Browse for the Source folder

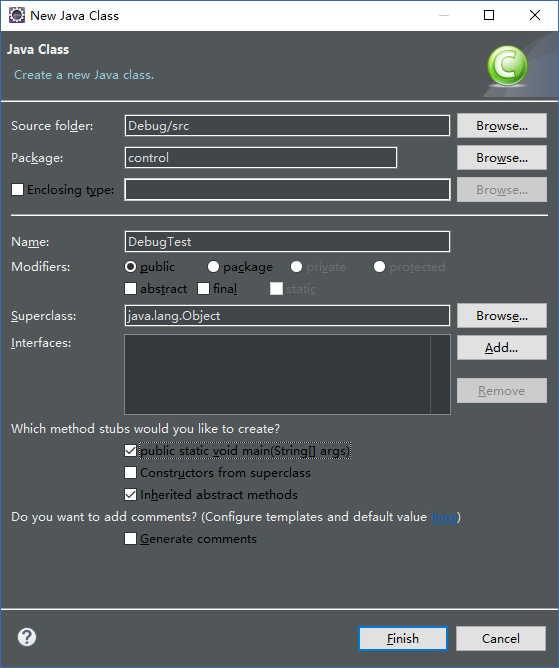(x=501, y=126)
